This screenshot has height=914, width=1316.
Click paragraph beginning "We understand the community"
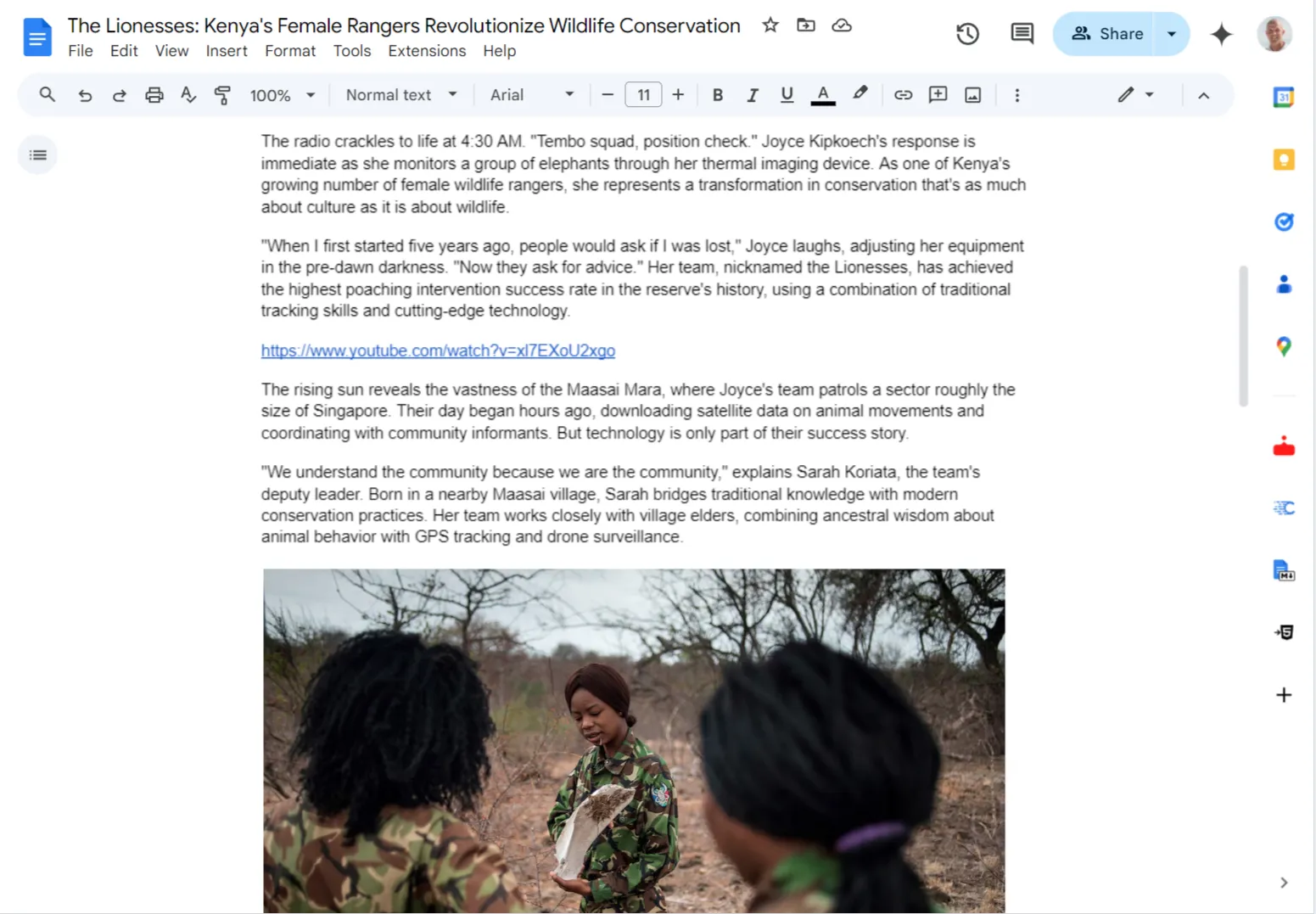(x=628, y=504)
